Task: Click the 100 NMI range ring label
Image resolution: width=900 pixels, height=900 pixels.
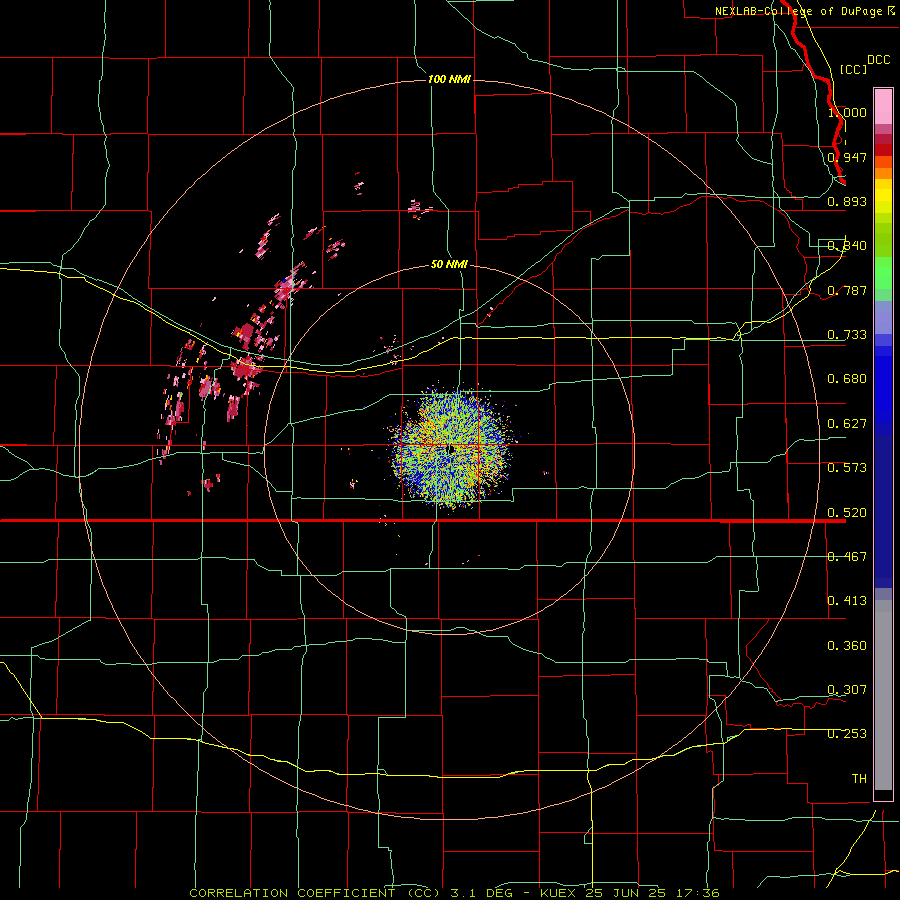Action: point(449,79)
